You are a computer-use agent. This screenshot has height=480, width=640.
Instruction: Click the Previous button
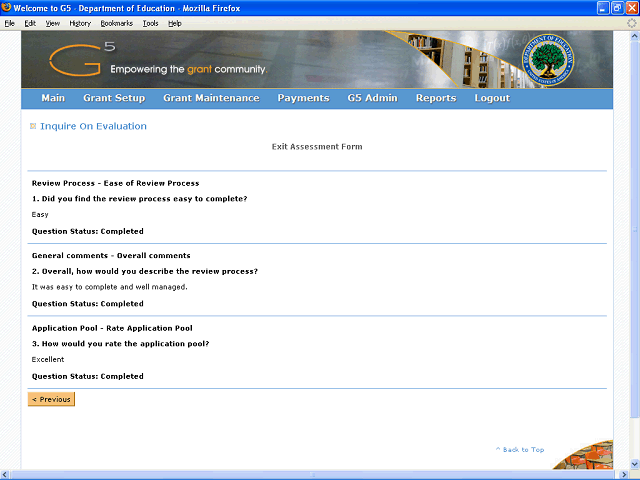click(51, 399)
